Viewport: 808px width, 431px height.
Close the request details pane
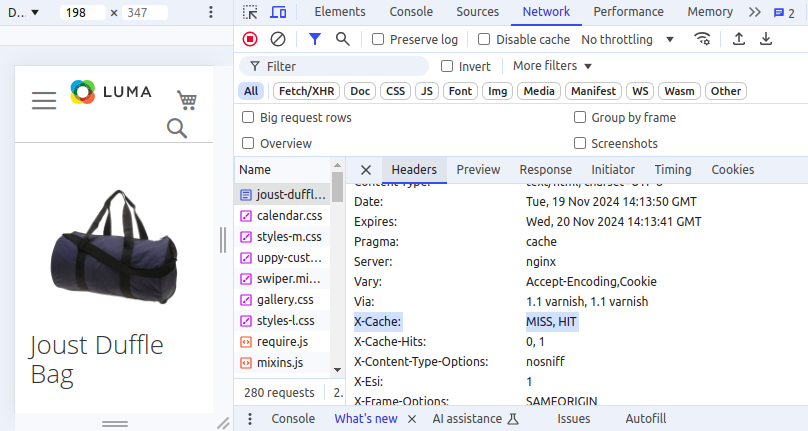[366, 170]
